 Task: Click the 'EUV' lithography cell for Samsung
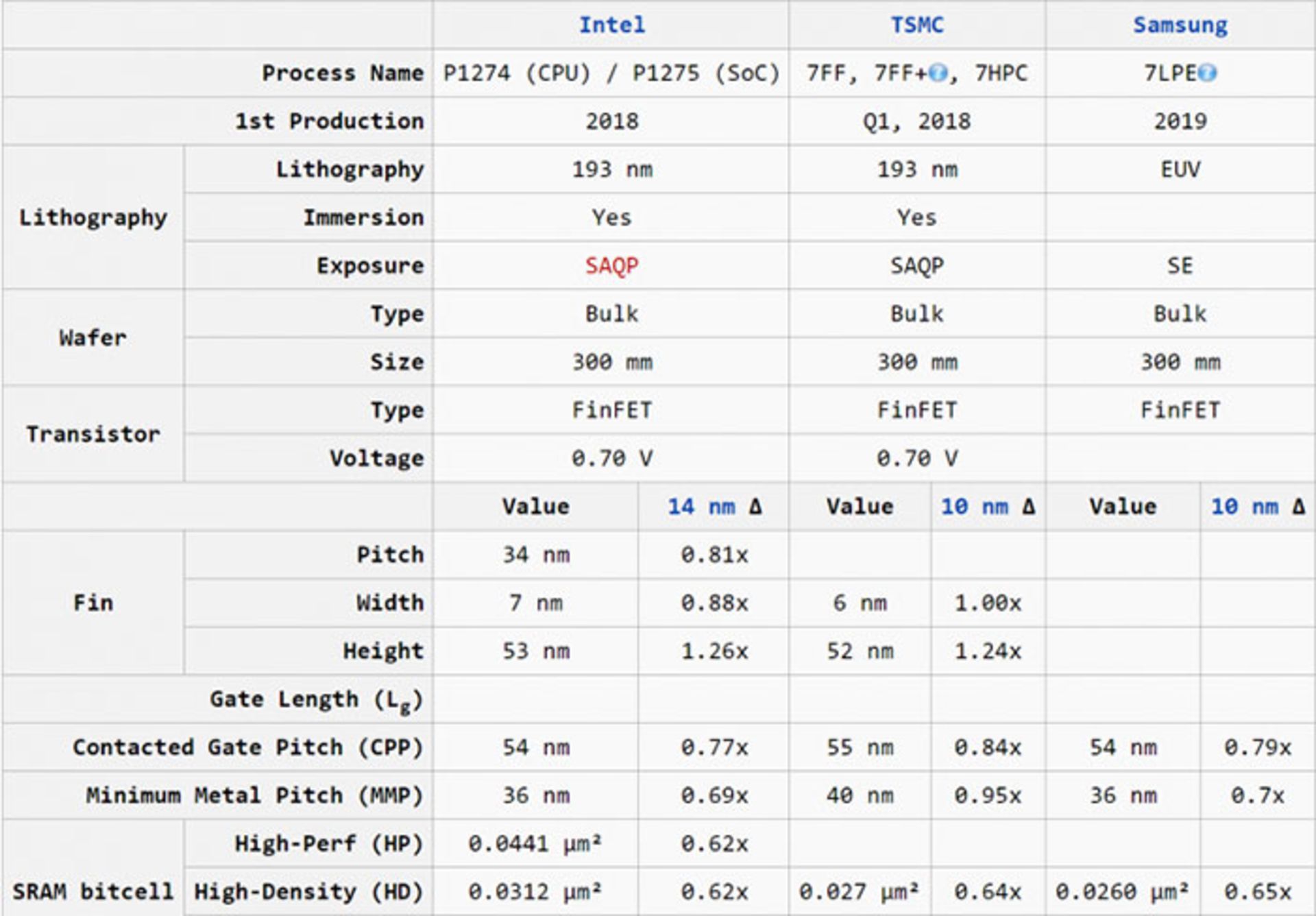[1180, 169]
